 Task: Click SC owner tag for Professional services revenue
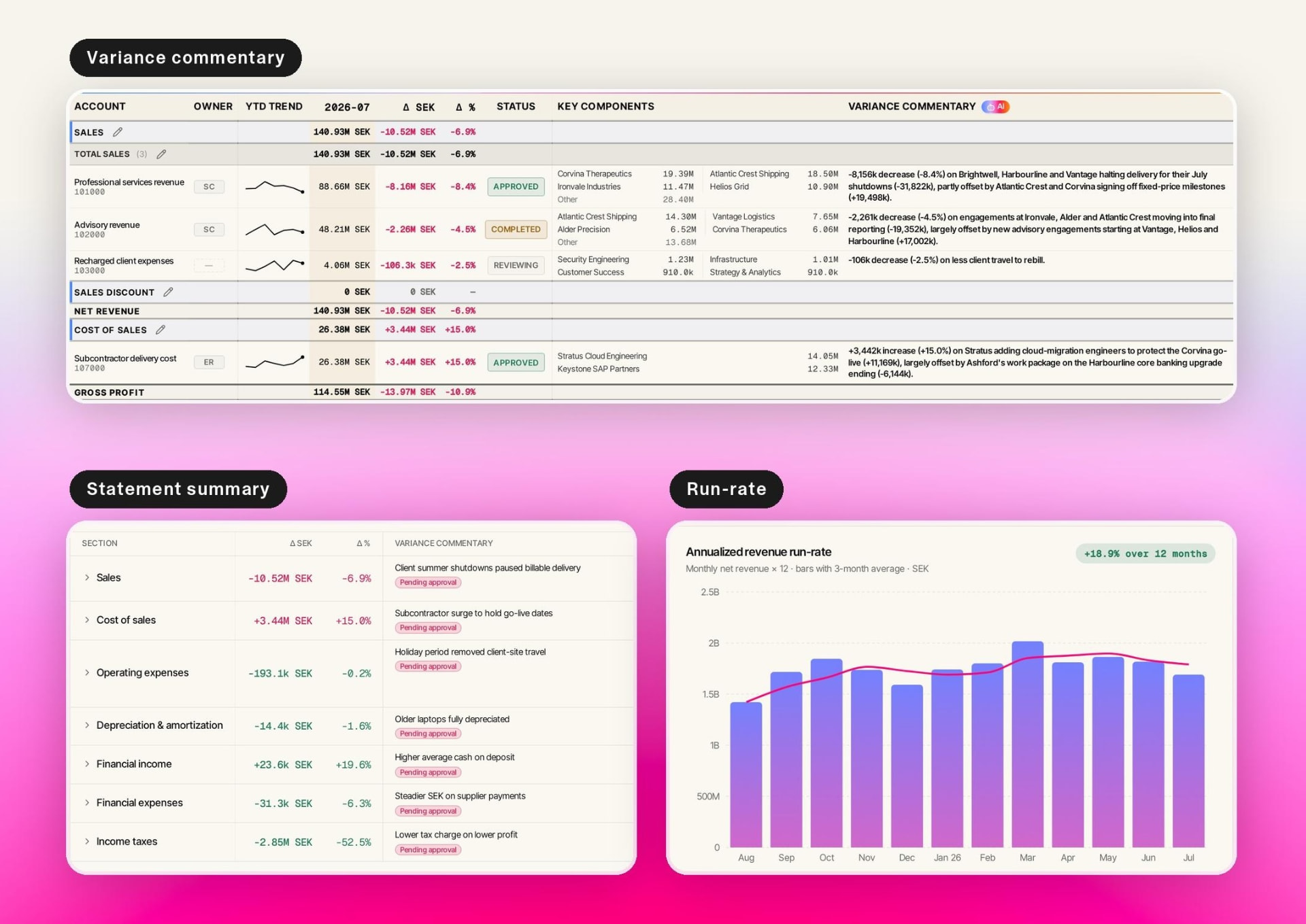209,186
